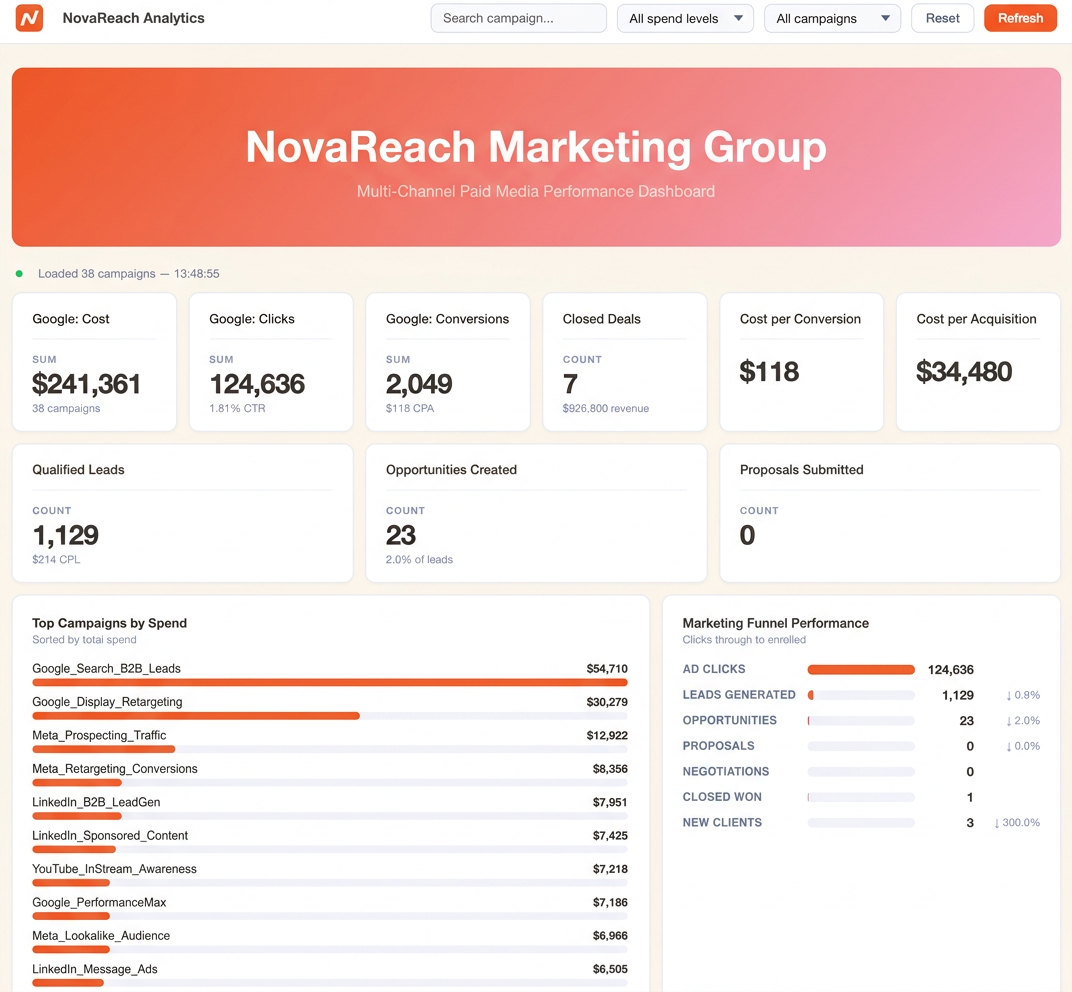
Task: Open the All campaigns dropdown
Action: 832,18
